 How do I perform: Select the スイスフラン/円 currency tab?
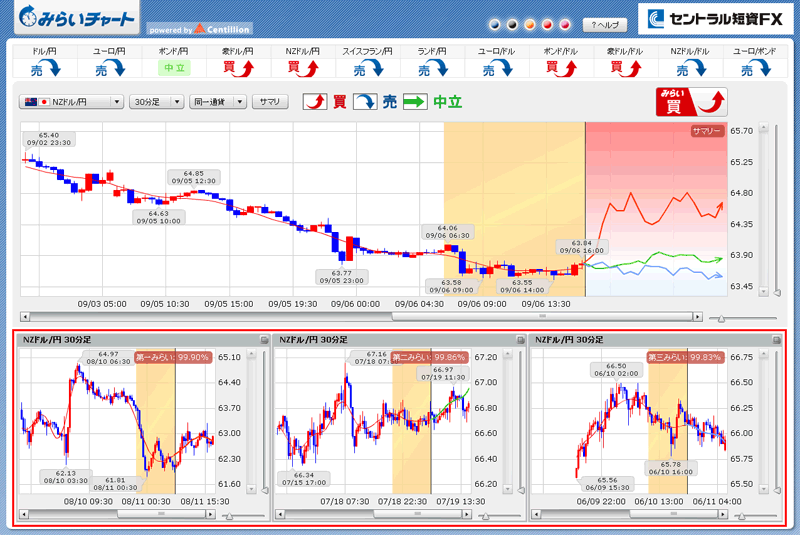[367, 50]
